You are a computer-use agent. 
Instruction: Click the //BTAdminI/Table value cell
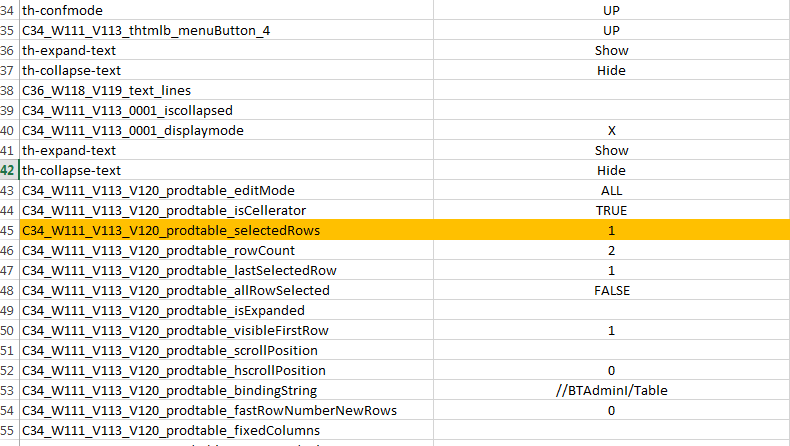click(612, 390)
